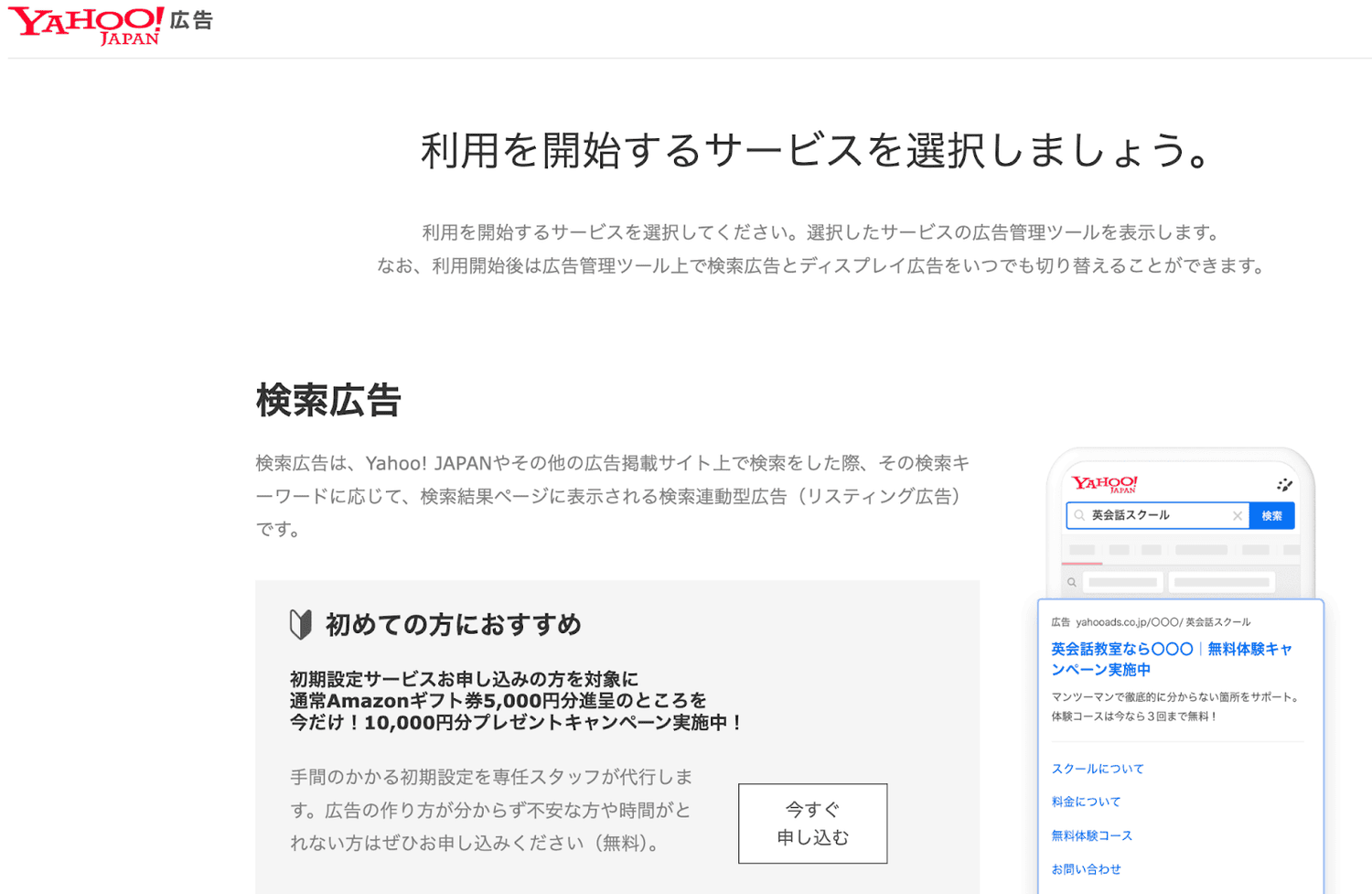Image resolution: width=1372 pixels, height=894 pixels.
Task: Click the magnifier icon in 英会話スクール search box
Action: pyautogui.click(x=1079, y=515)
